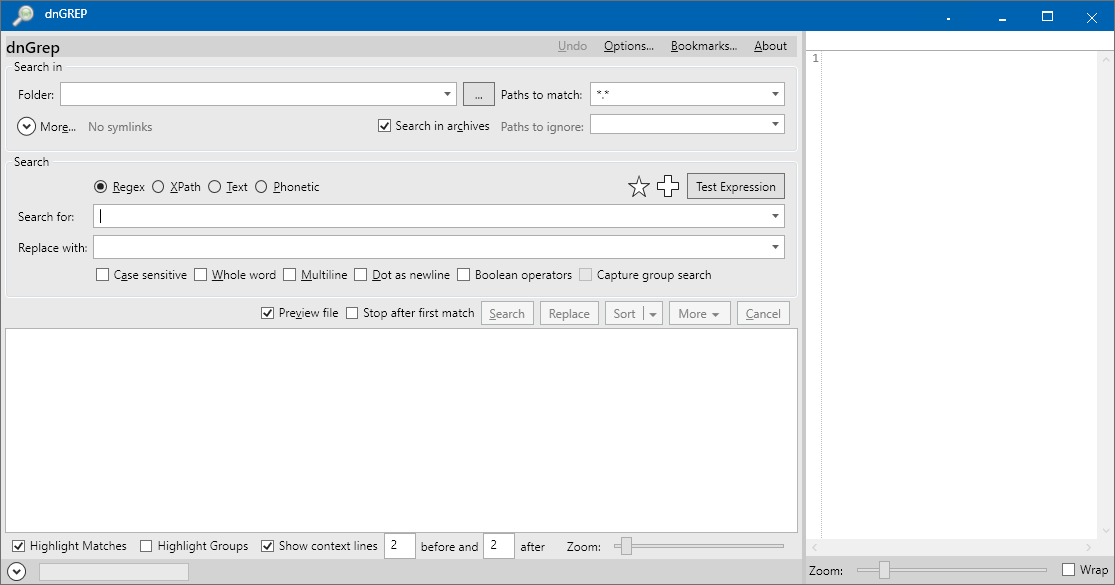Image resolution: width=1115 pixels, height=585 pixels.
Task: Start searching with the Search button
Action: click(507, 313)
